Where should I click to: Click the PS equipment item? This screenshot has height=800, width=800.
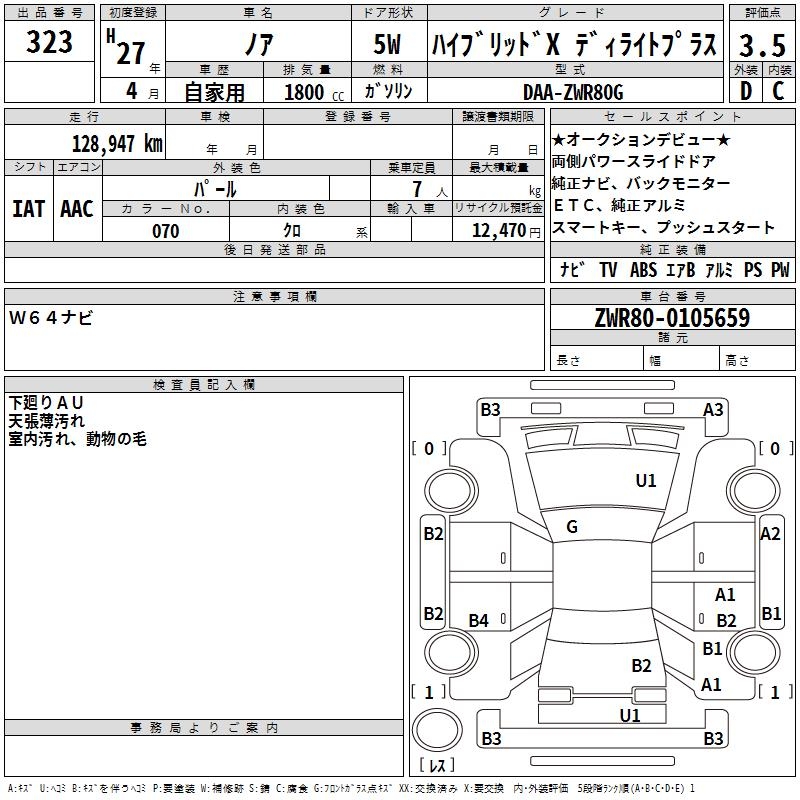coord(753,269)
